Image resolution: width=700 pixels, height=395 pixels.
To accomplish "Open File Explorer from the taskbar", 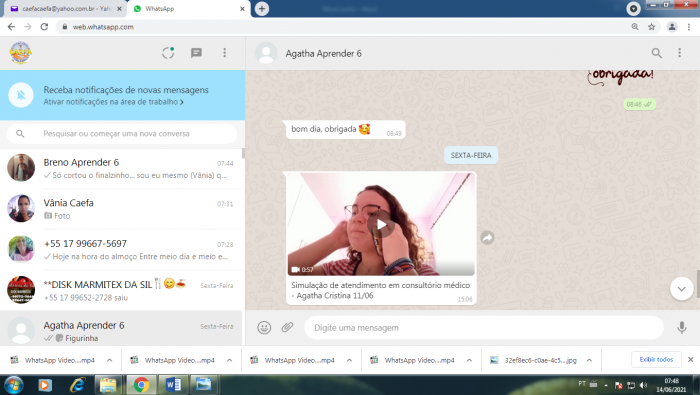I will [x=108, y=385].
